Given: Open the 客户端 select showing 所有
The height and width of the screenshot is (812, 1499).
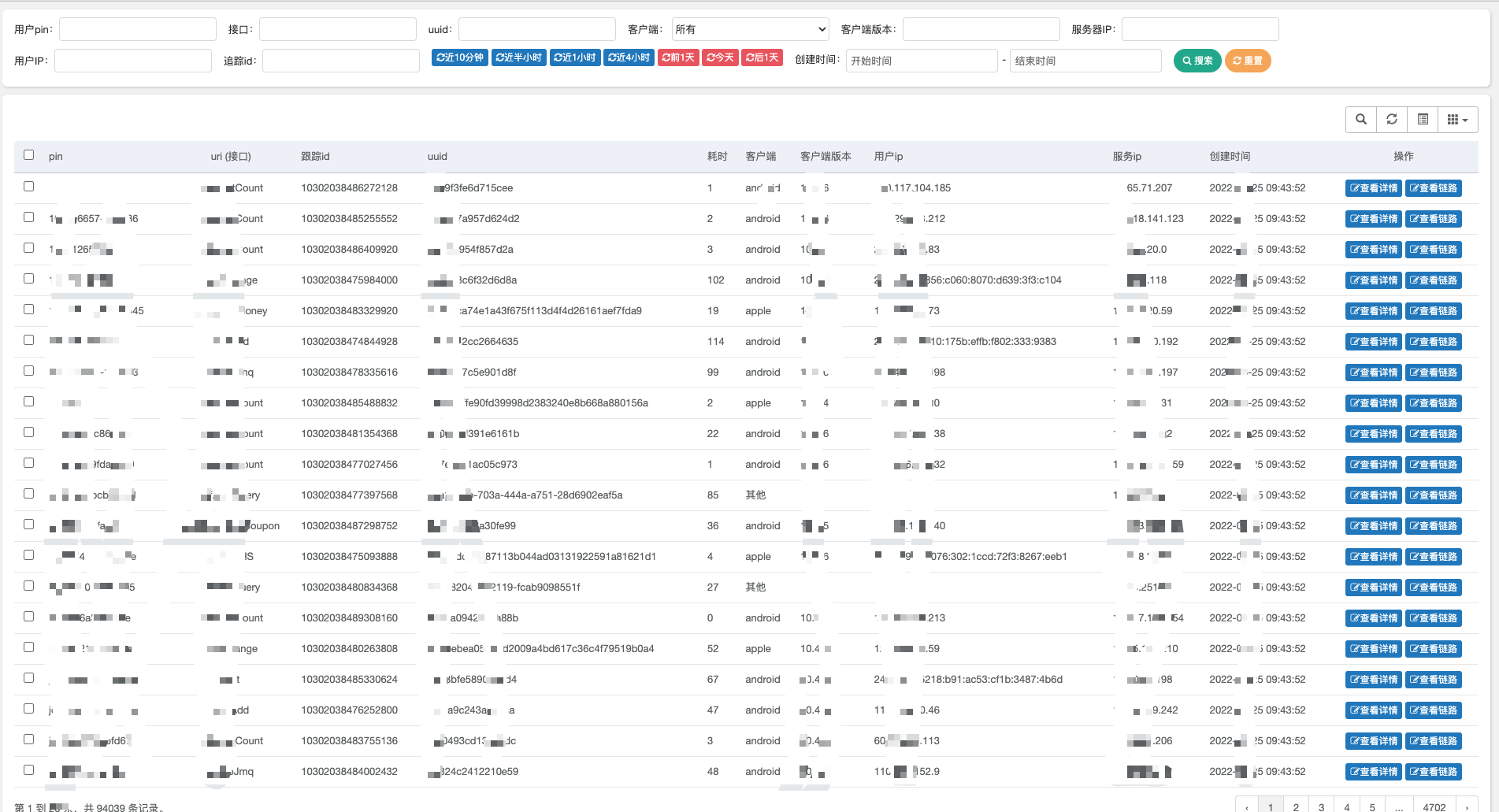Looking at the screenshot, I should (x=751, y=29).
